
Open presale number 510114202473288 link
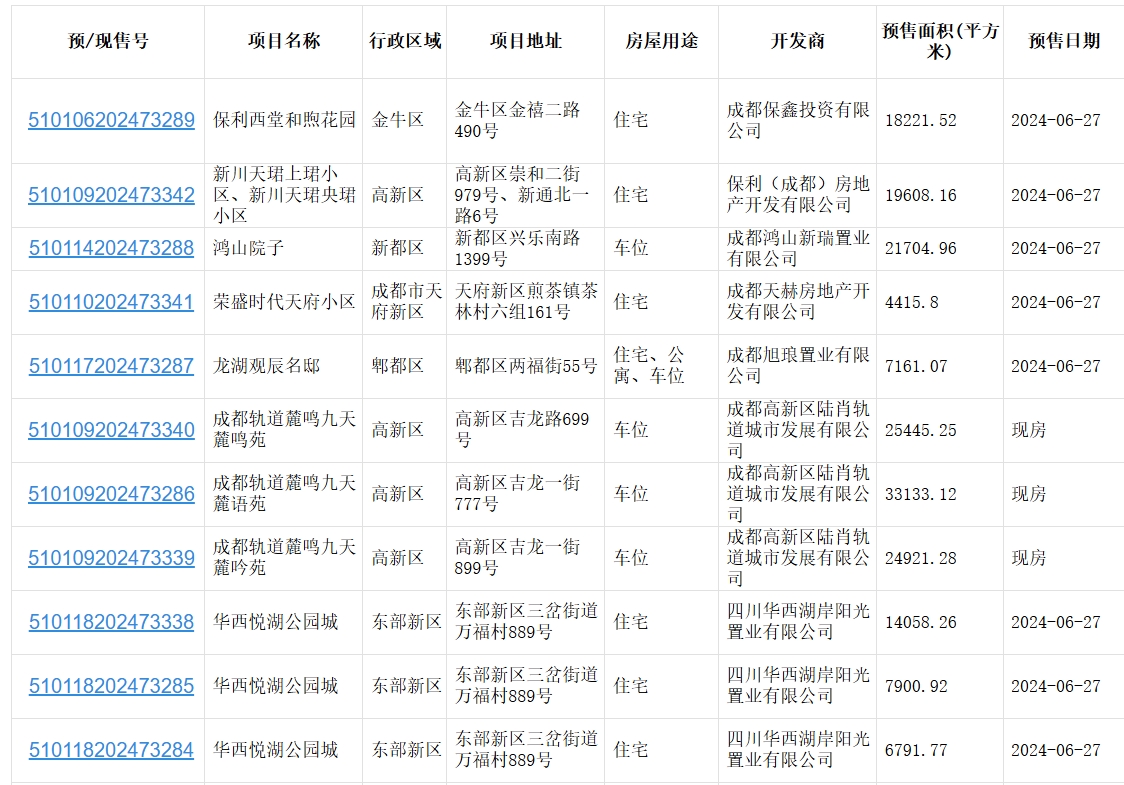(x=111, y=248)
